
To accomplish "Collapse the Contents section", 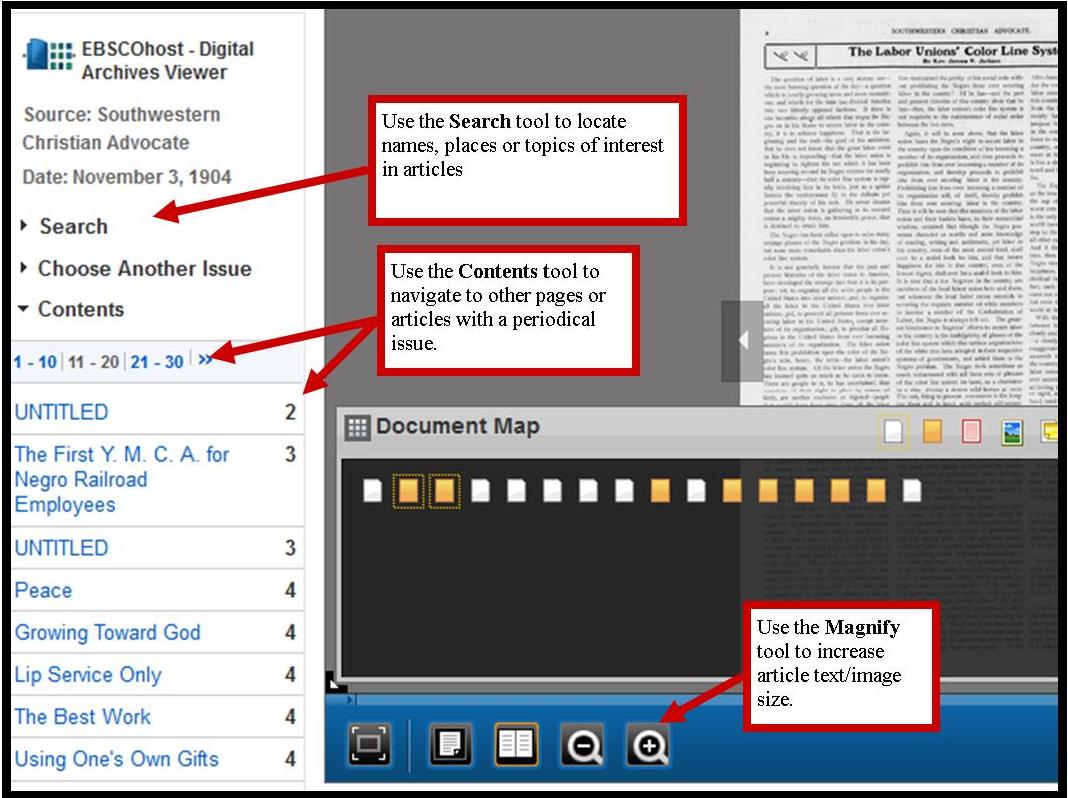I will (x=72, y=309).
